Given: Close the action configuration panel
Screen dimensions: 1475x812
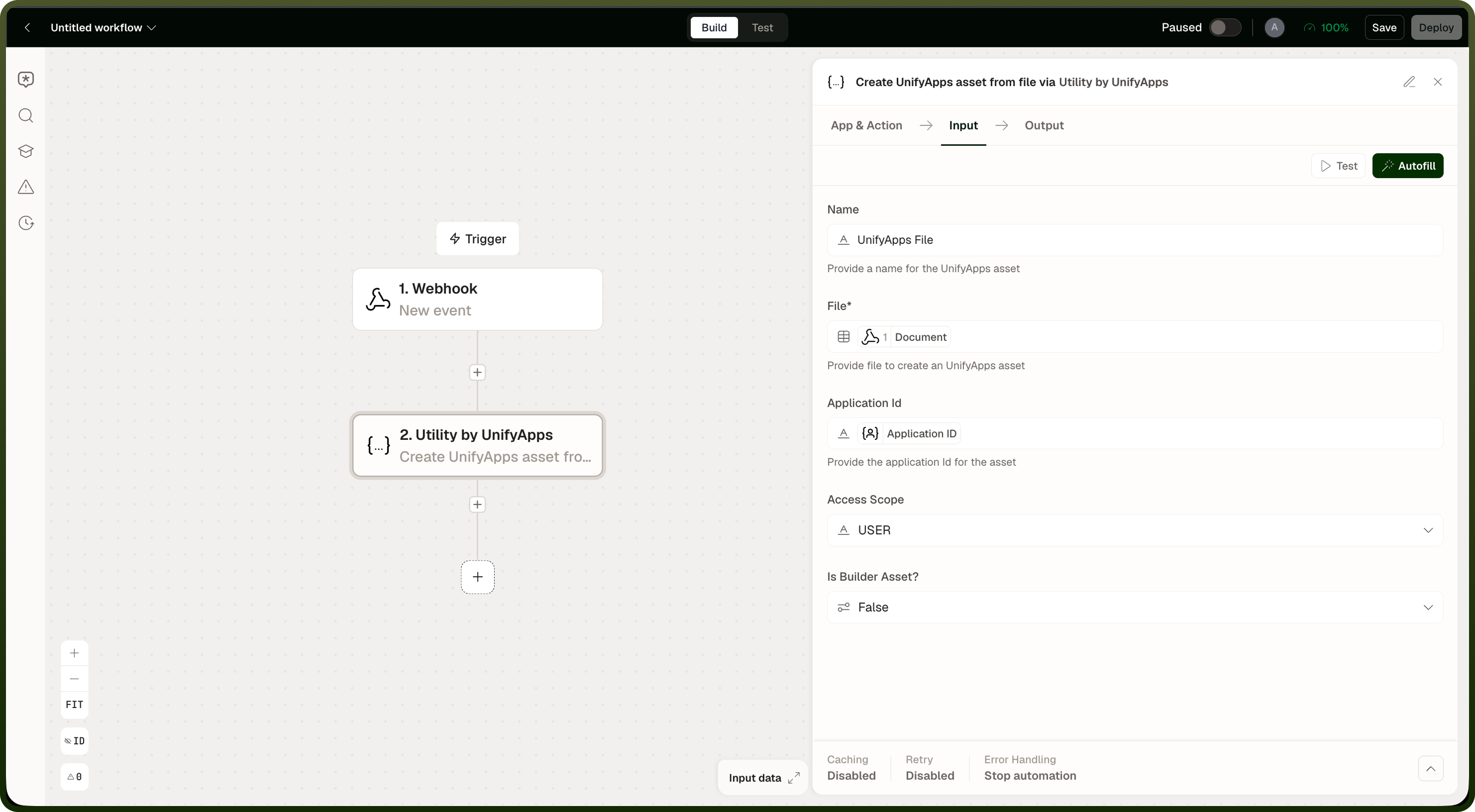Looking at the screenshot, I should (x=1438, y=82).
